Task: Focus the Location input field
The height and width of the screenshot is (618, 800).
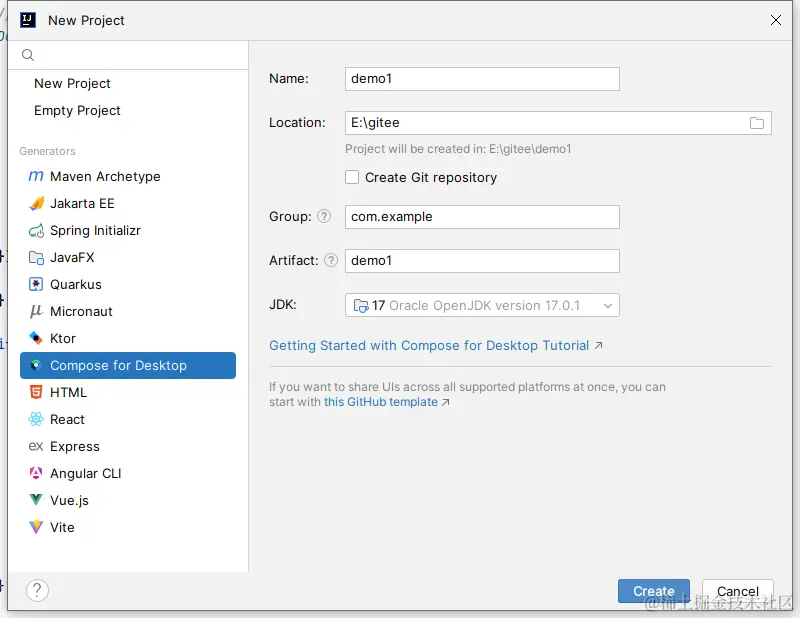Action: (558, 123)
